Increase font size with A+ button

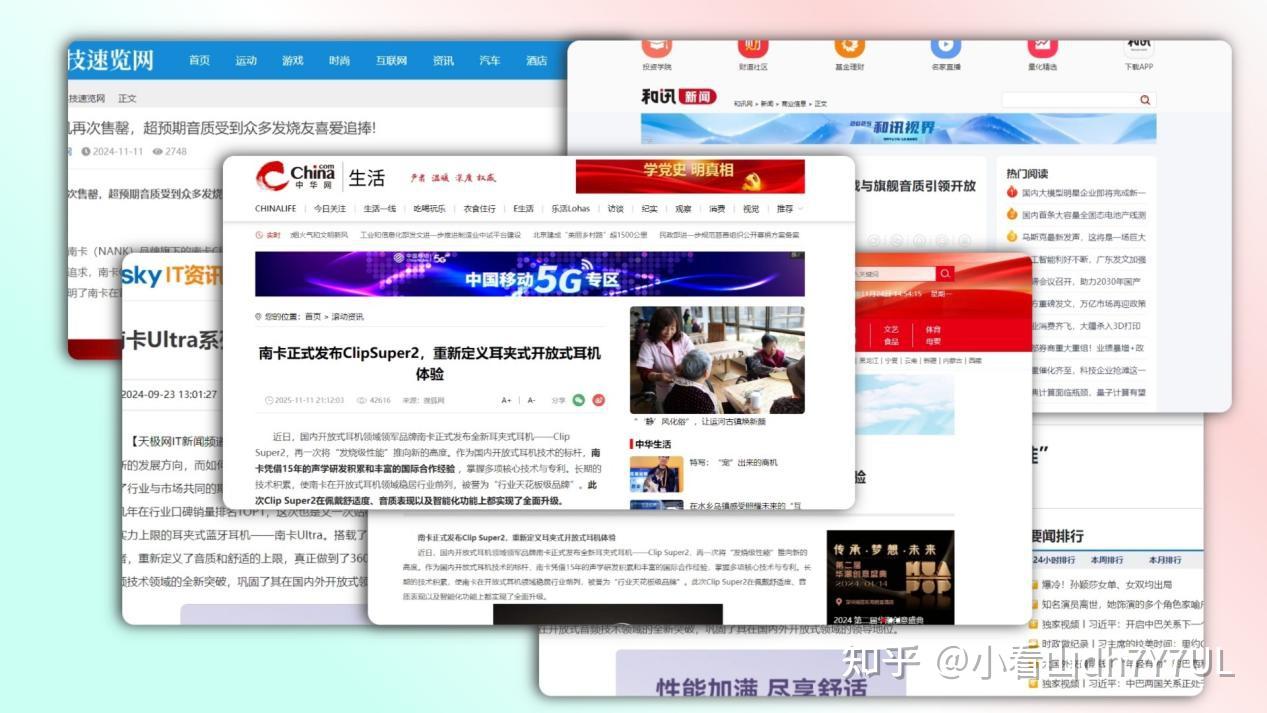click(506, 400)
